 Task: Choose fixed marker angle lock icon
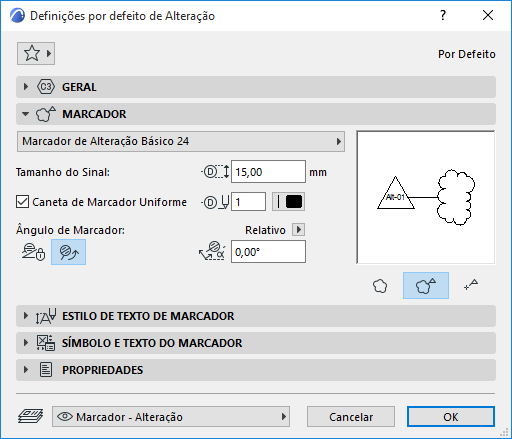coord(33,252)
